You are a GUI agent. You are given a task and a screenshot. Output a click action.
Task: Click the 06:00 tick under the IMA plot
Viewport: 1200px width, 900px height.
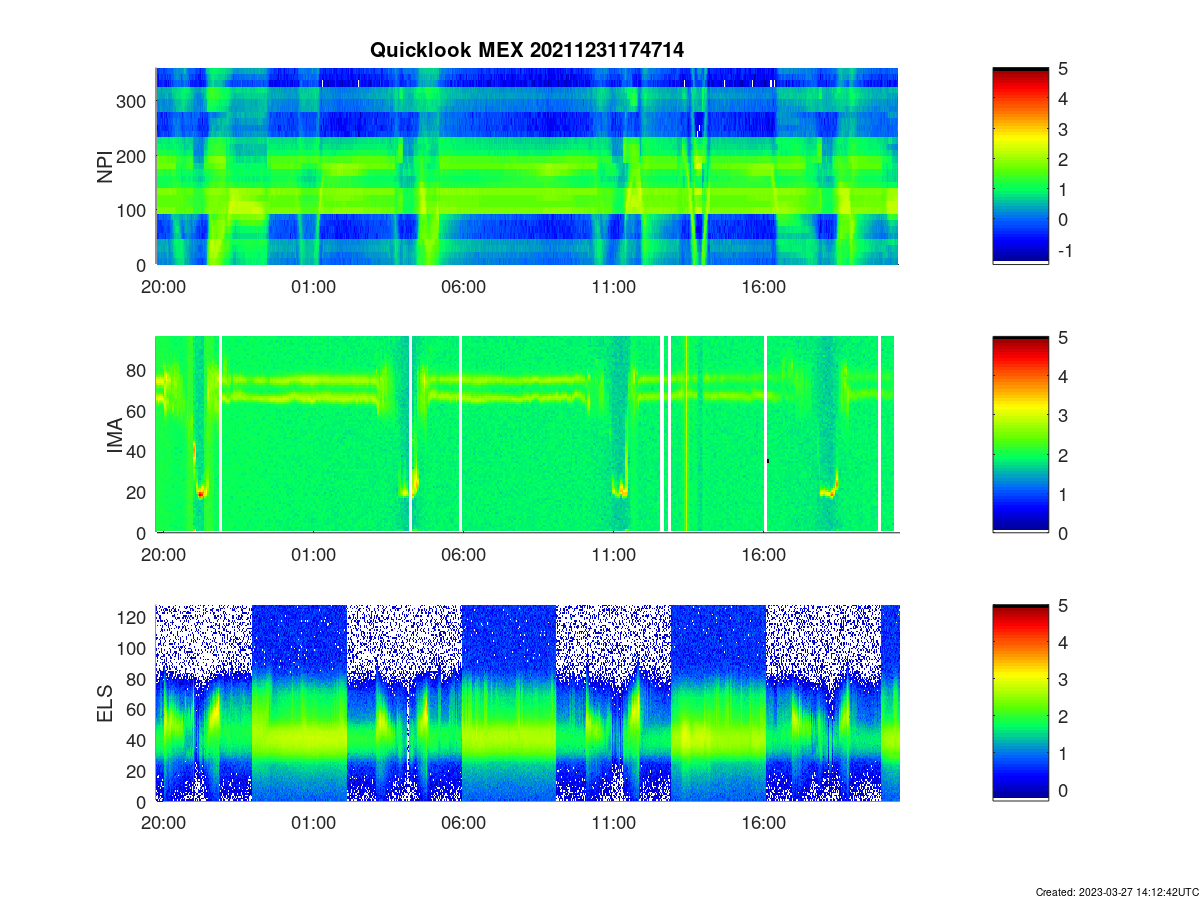tap(464, 555)
